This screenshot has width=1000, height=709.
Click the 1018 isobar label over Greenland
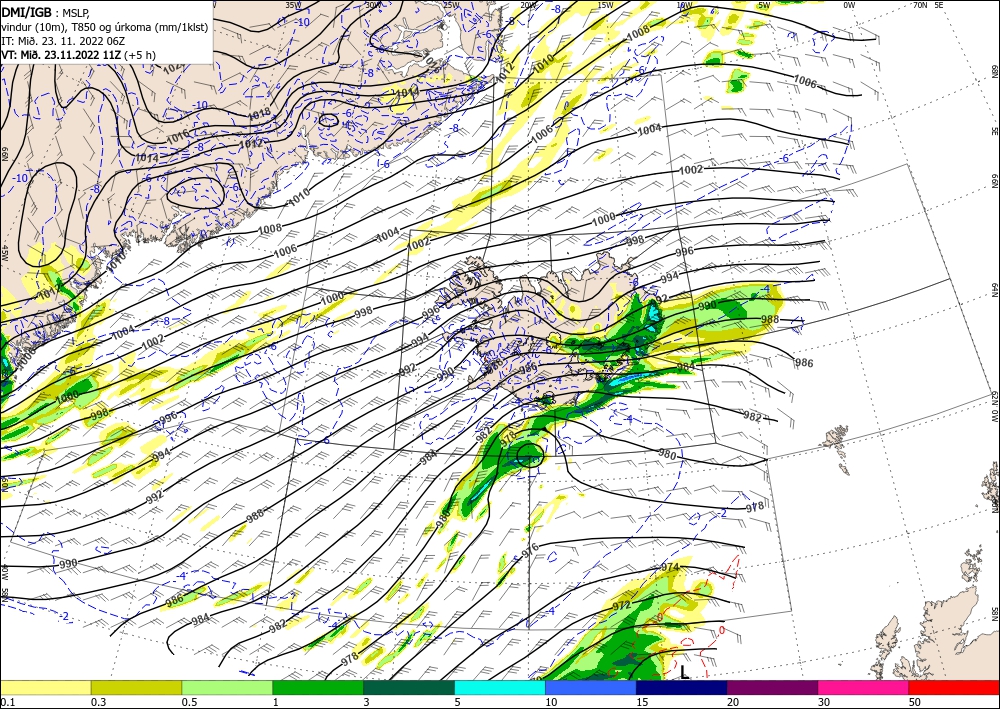259,113
